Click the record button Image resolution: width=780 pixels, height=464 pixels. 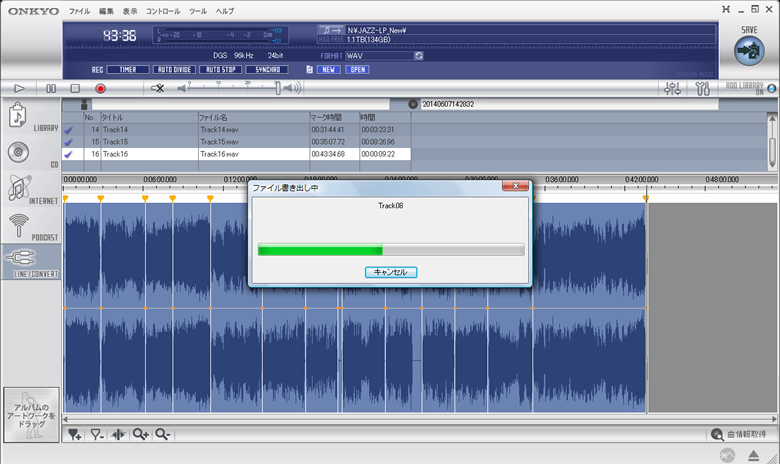coord(100,89)
